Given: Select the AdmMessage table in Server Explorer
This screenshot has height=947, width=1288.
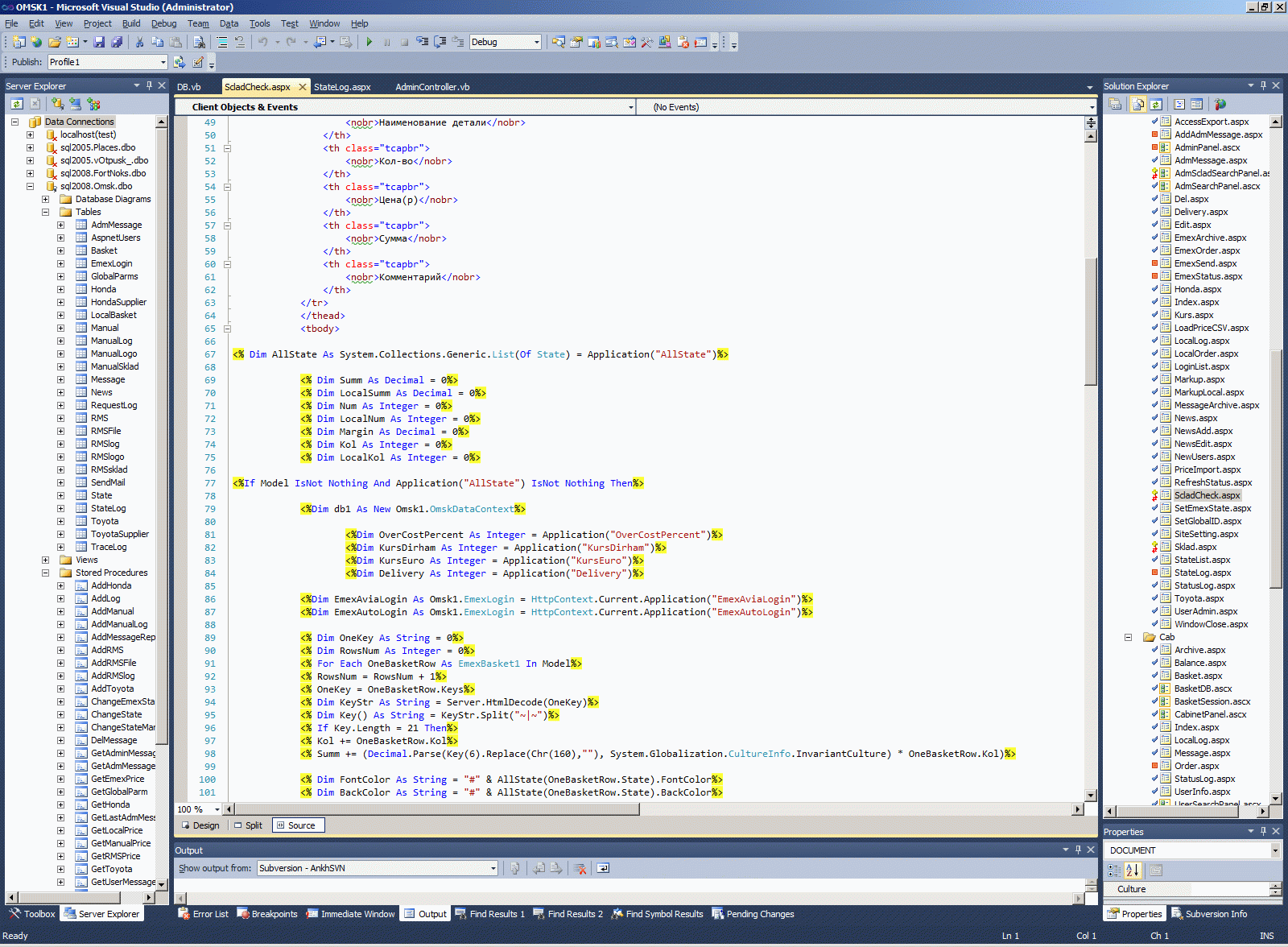Looking at the screenshot, I should pyautogui.click(x=116, y=225).
